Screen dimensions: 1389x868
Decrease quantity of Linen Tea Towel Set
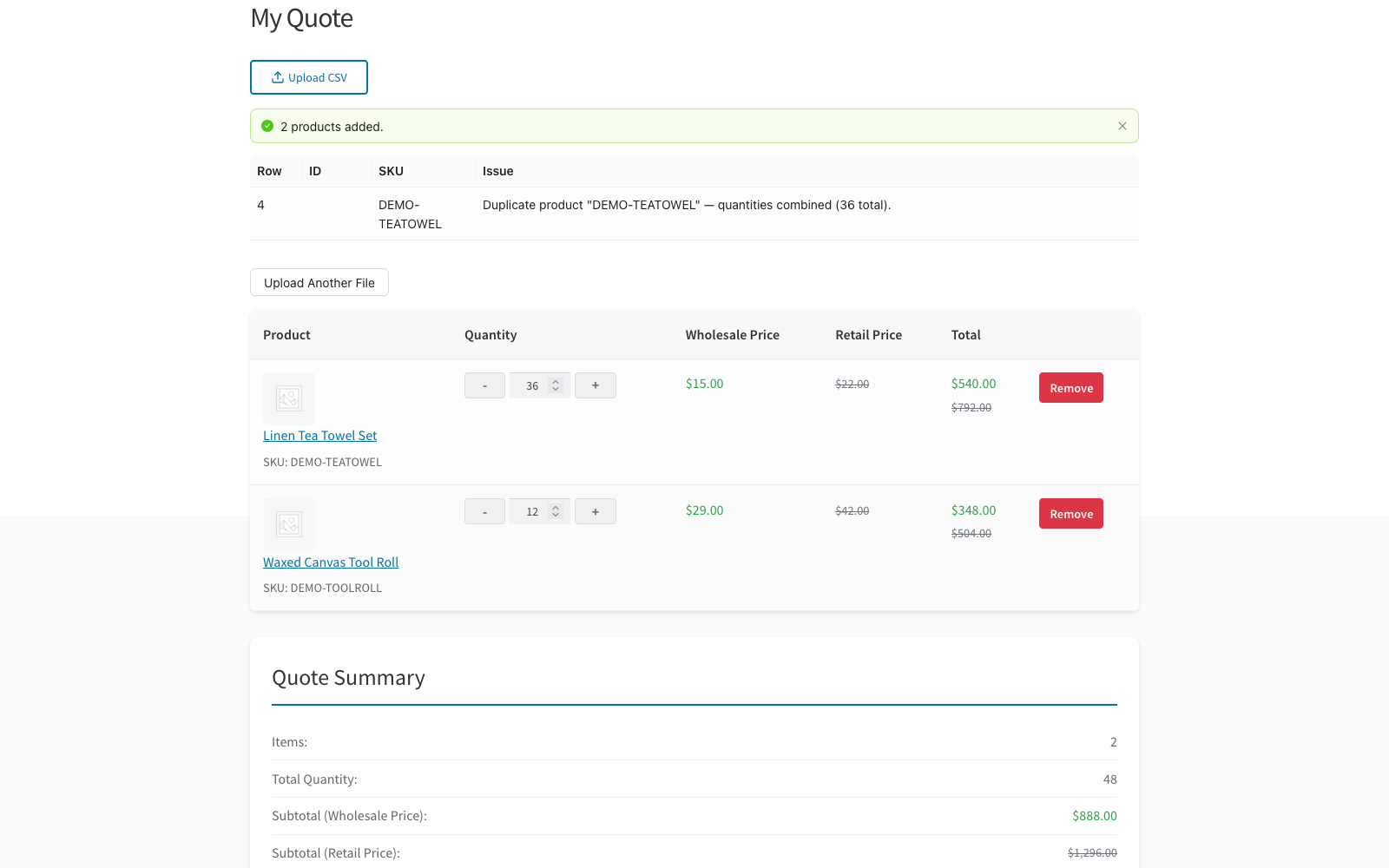click(484, 385)
